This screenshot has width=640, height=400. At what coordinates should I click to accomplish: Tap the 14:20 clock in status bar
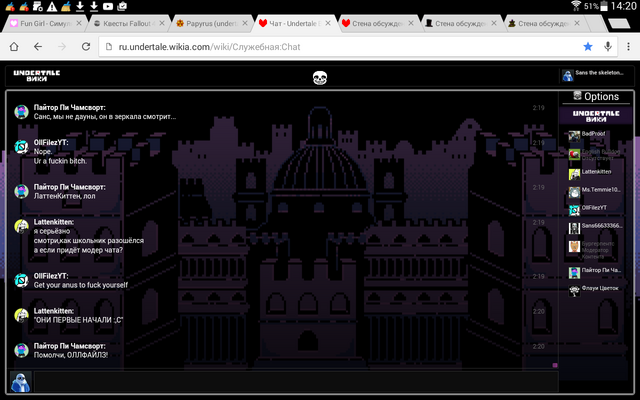(x=624, y=6)
